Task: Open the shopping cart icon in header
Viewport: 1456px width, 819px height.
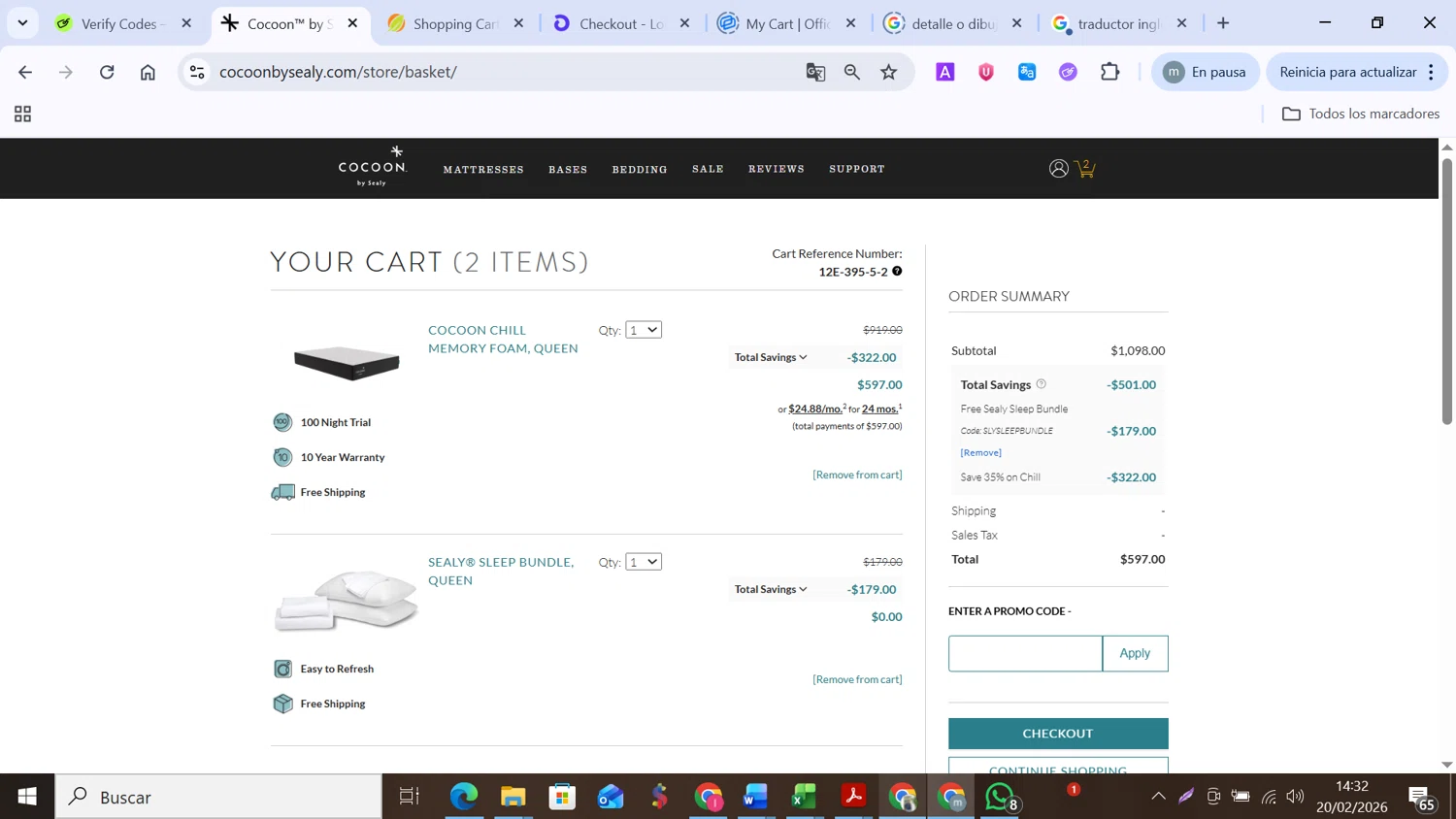Action: [x=1085, y=169]
